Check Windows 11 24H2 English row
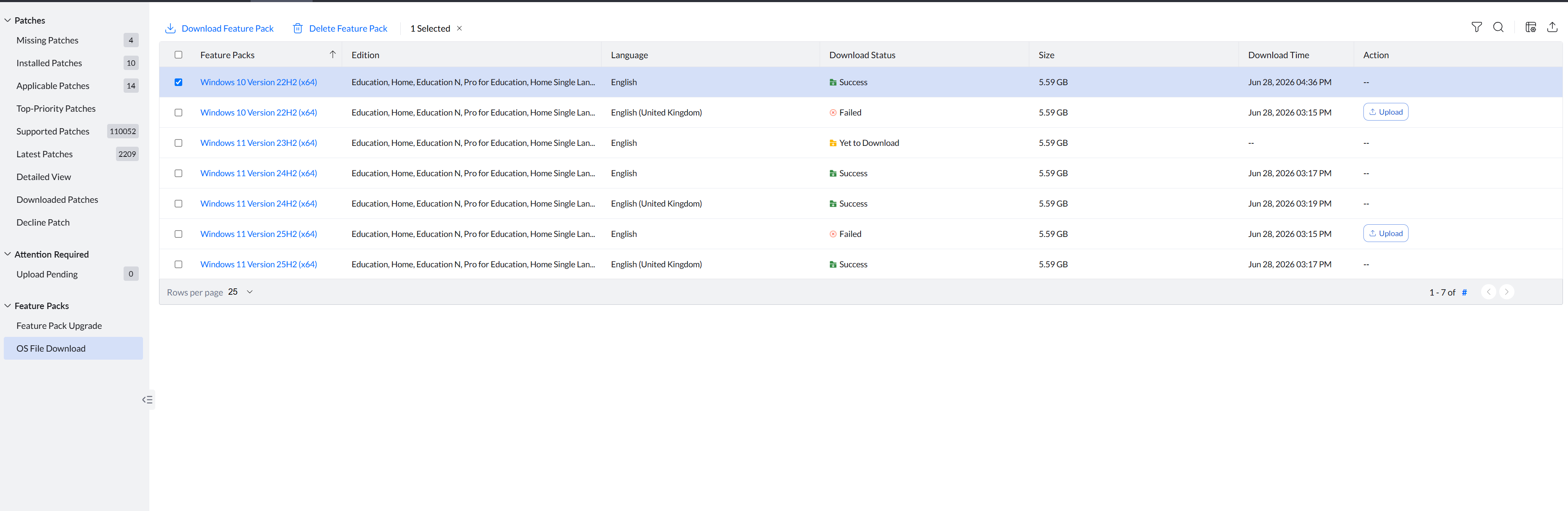Image resolution: width=1568 pixels, height=511 pixels. 178,173
